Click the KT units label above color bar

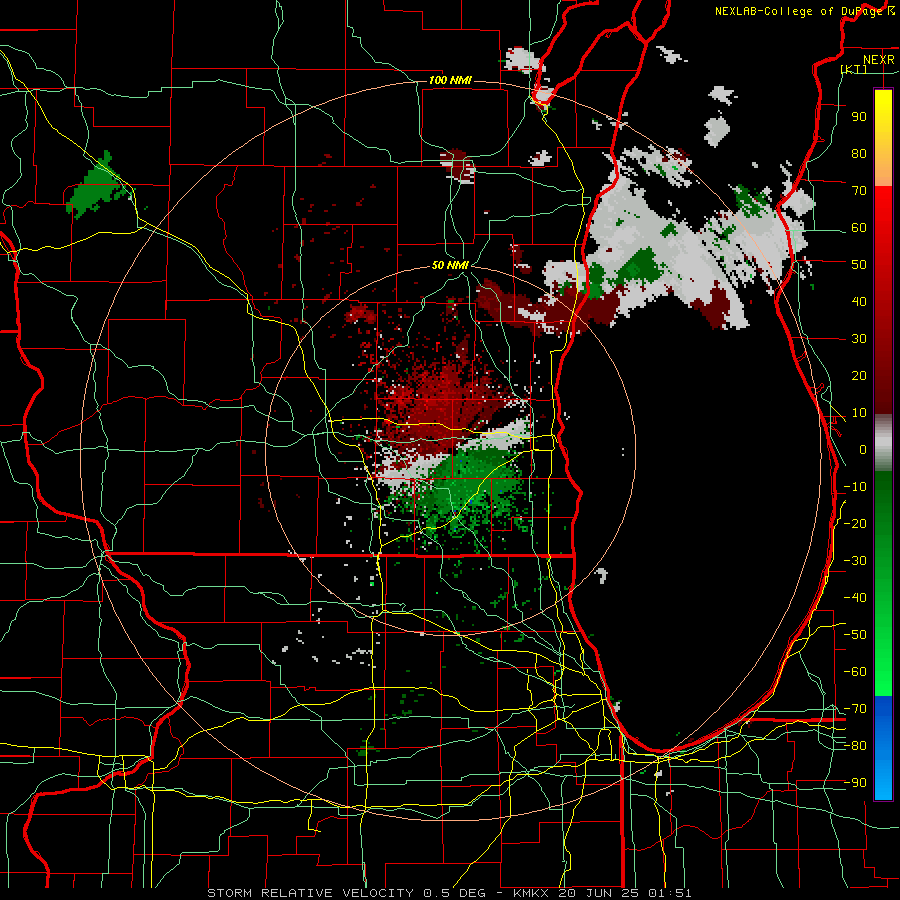(853, 69)
